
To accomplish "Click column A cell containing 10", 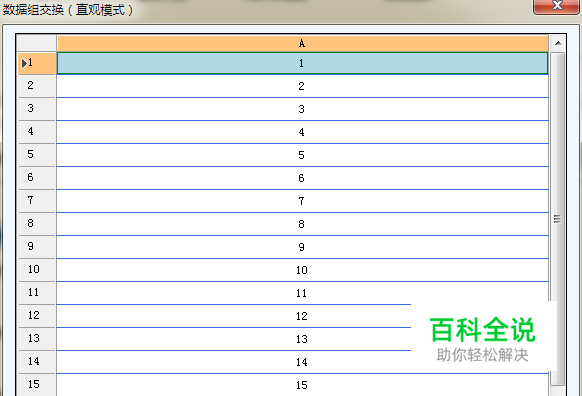I will (303, 270).
